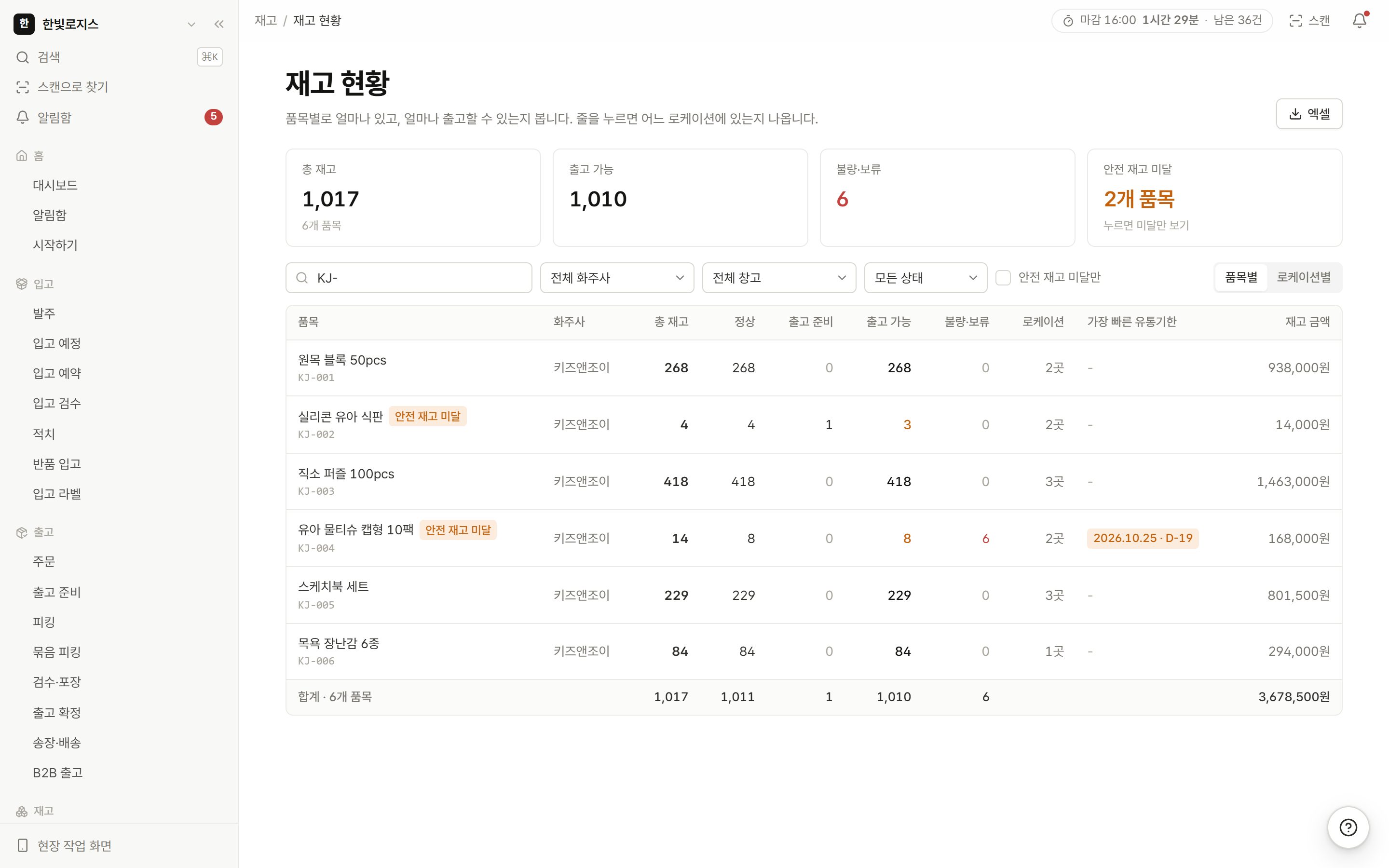Click the 입고 box icon section header

[22, 284]
